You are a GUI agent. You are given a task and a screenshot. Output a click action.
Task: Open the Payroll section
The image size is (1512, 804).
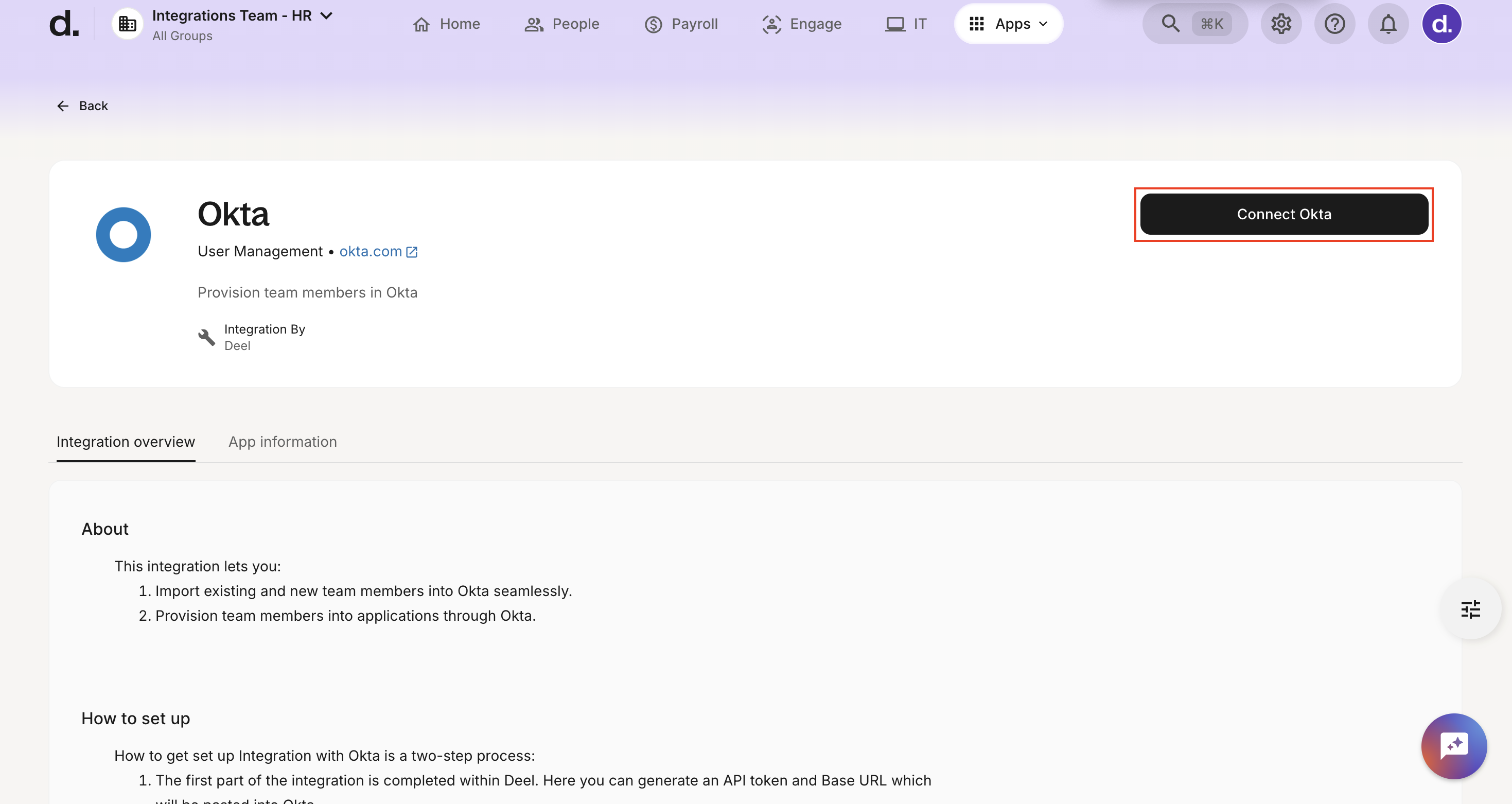[x=681, y=24]
